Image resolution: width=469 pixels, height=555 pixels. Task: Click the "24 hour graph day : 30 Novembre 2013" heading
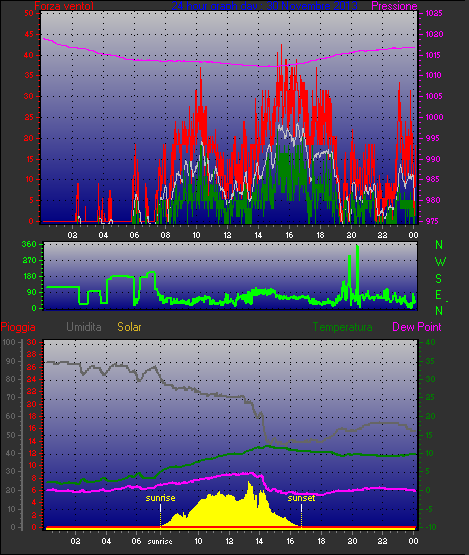coord(264,6)
